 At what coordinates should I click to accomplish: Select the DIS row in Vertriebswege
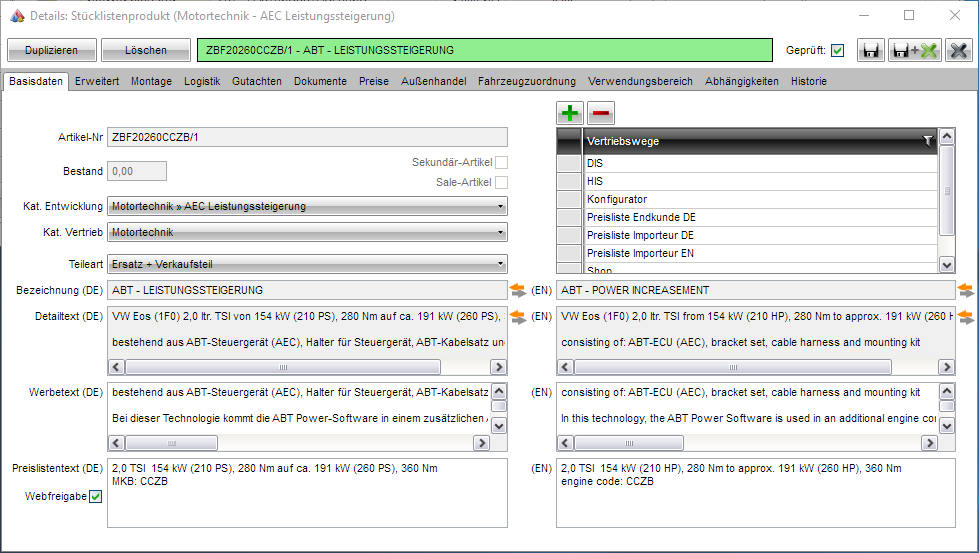point(760,164)
